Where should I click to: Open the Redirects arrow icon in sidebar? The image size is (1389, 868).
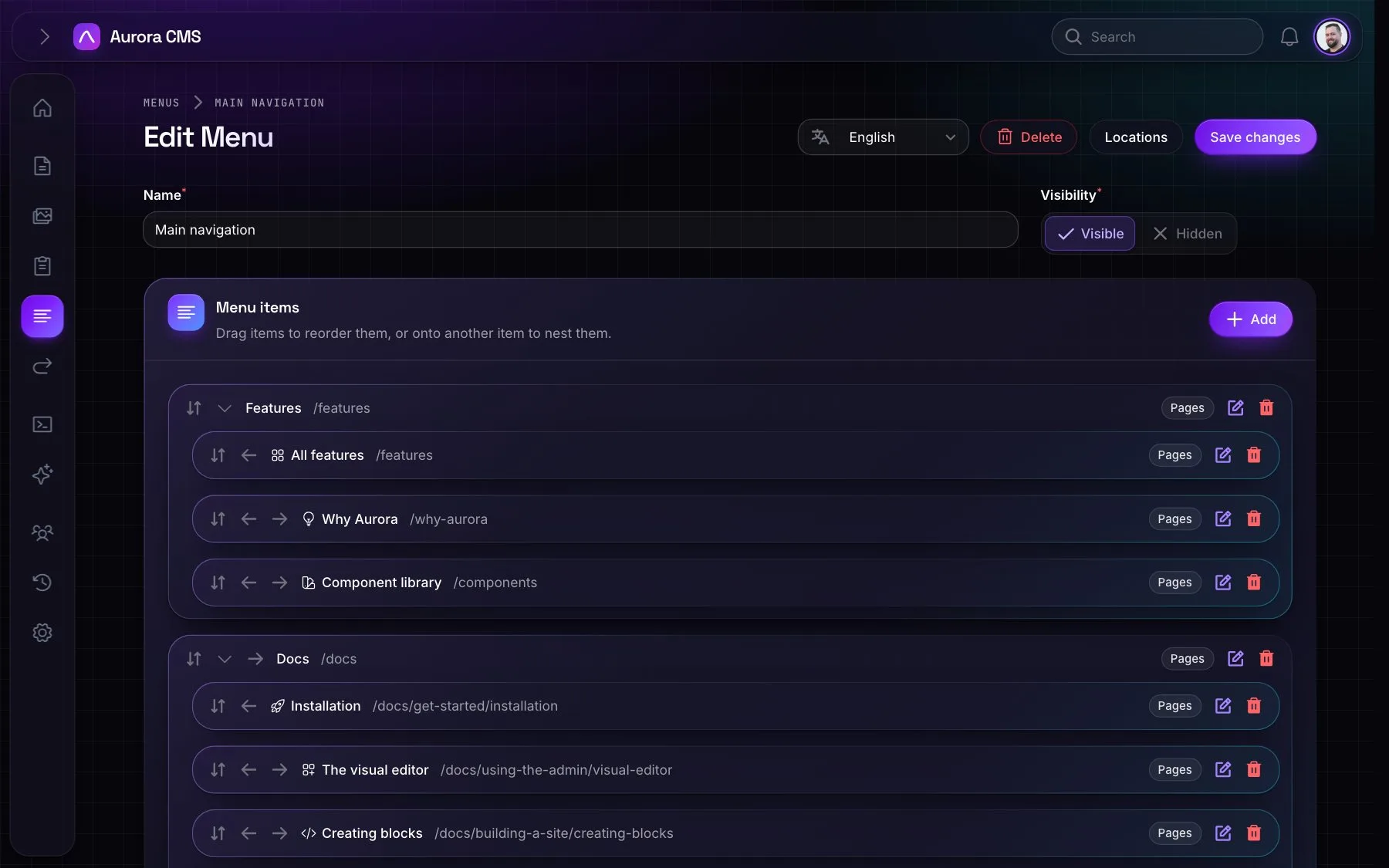tap(42, 366)
